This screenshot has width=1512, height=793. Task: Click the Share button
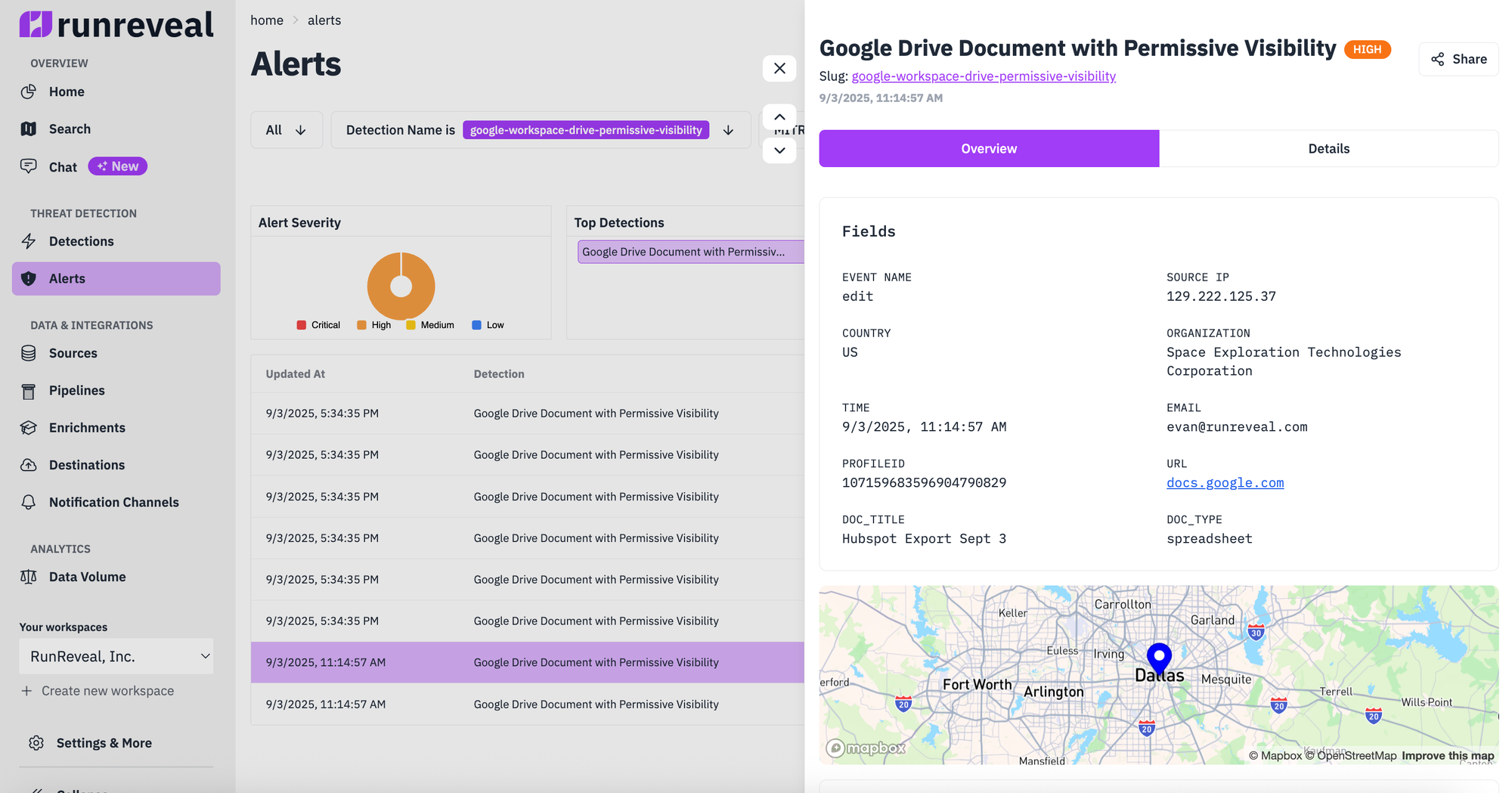click(x=1458, y=59)
